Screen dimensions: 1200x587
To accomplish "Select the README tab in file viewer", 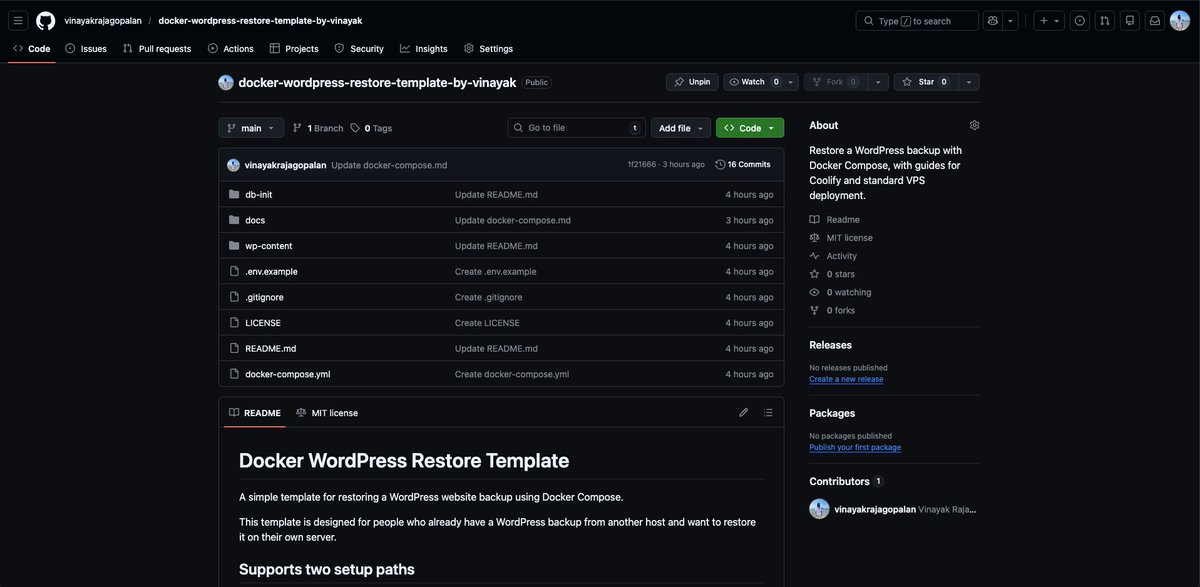I will pyautogui.click(x=255, y=412).
